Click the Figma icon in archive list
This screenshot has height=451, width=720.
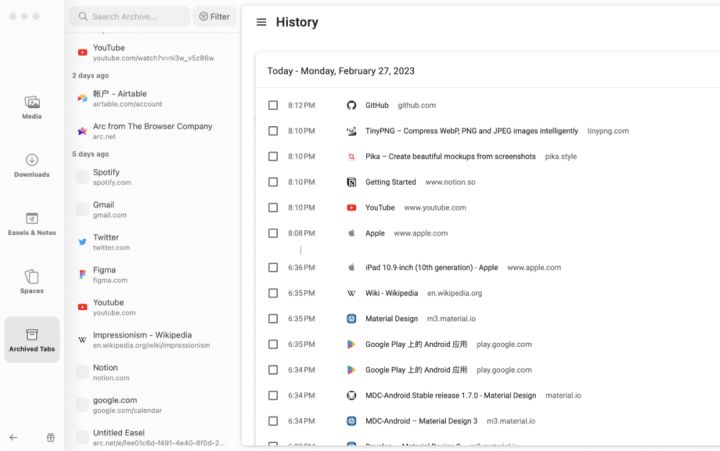click(82, 275)
